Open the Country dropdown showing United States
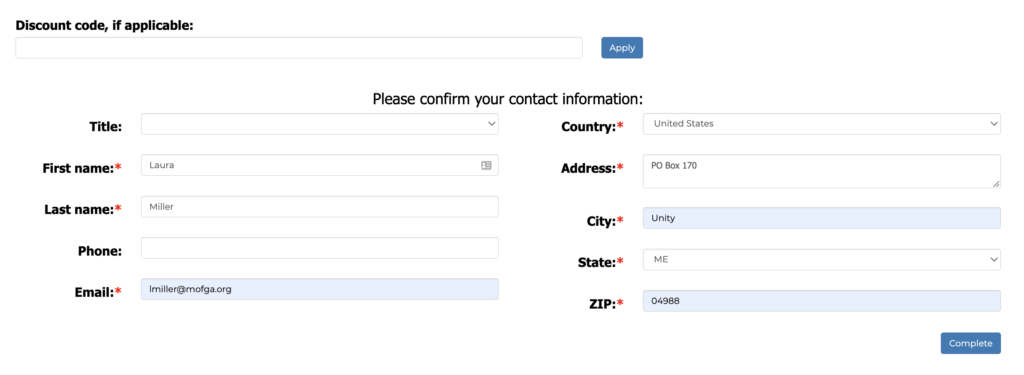1024x375 pixels. point(822,123)
